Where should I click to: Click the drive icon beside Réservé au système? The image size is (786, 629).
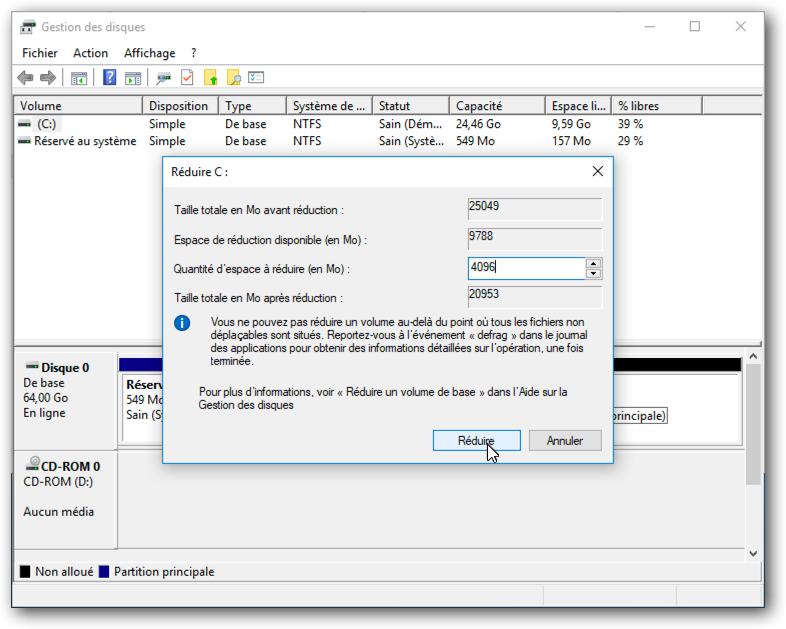[24, 141]
